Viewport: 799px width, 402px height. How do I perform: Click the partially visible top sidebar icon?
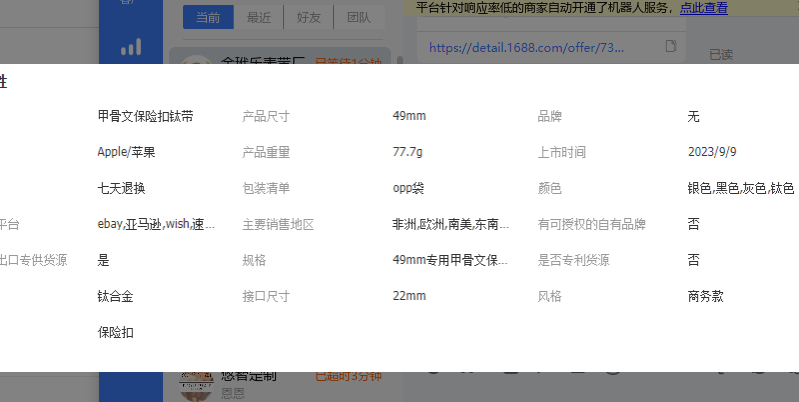(x=130, y=4)
